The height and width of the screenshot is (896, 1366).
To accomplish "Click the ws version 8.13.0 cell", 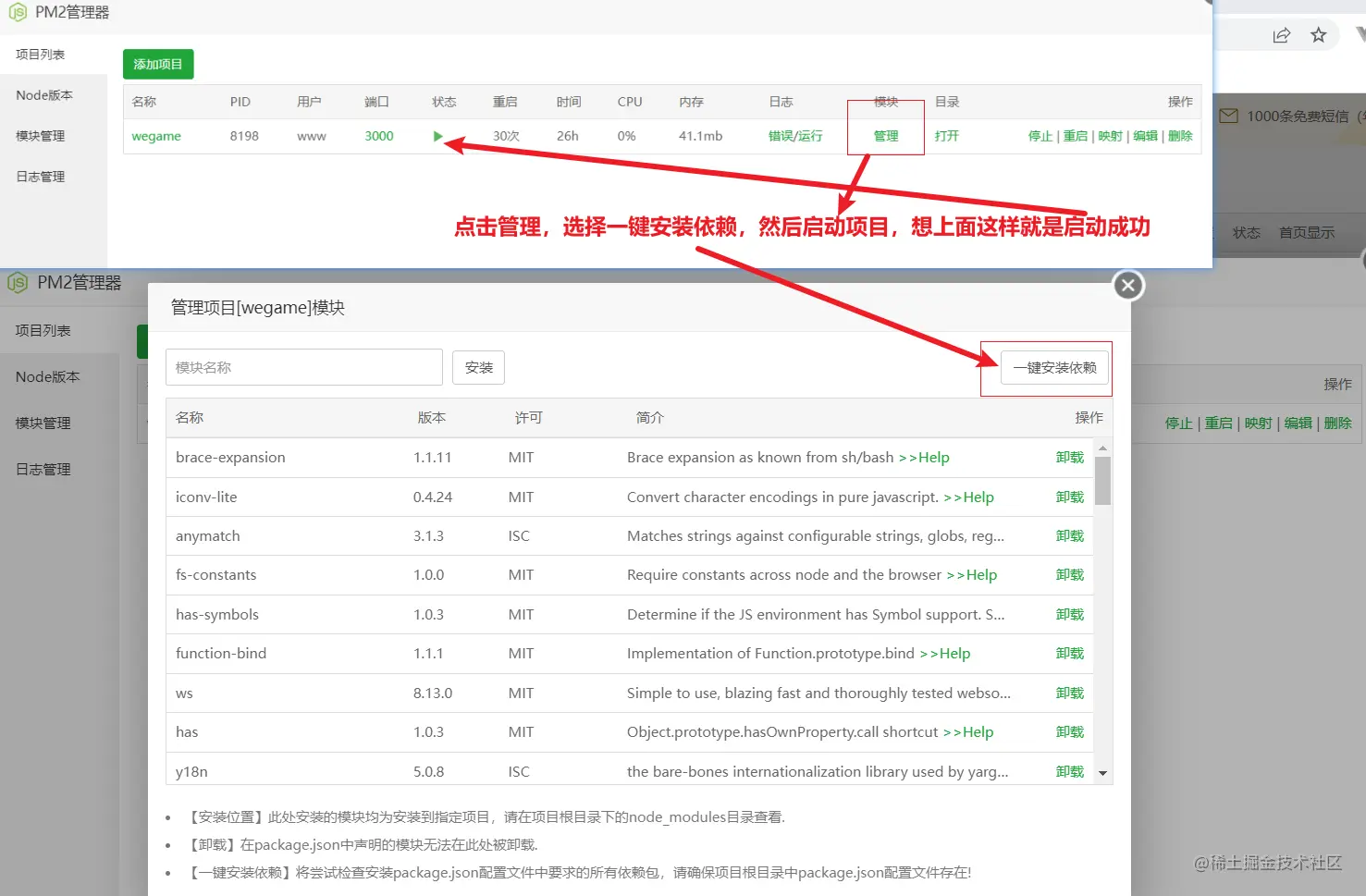I will pos(433,693).
